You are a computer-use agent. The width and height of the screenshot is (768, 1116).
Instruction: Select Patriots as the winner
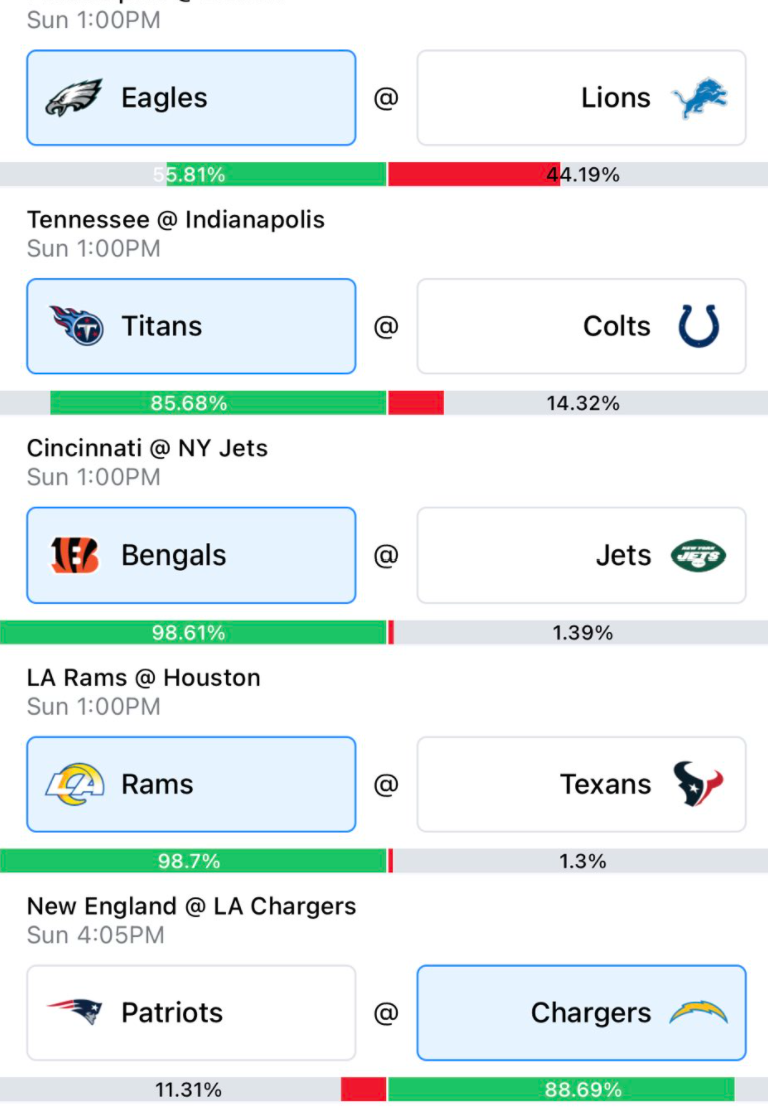[191, 1012]
